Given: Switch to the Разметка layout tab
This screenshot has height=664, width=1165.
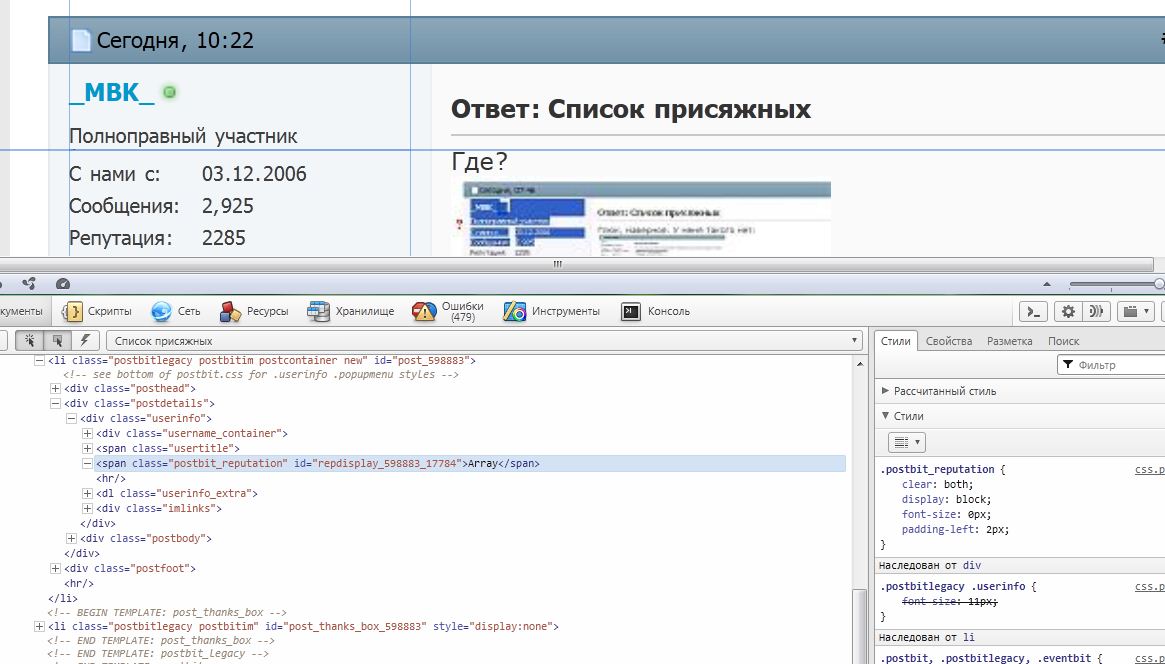Looking at the screenshot, I should pos(1010,341).
